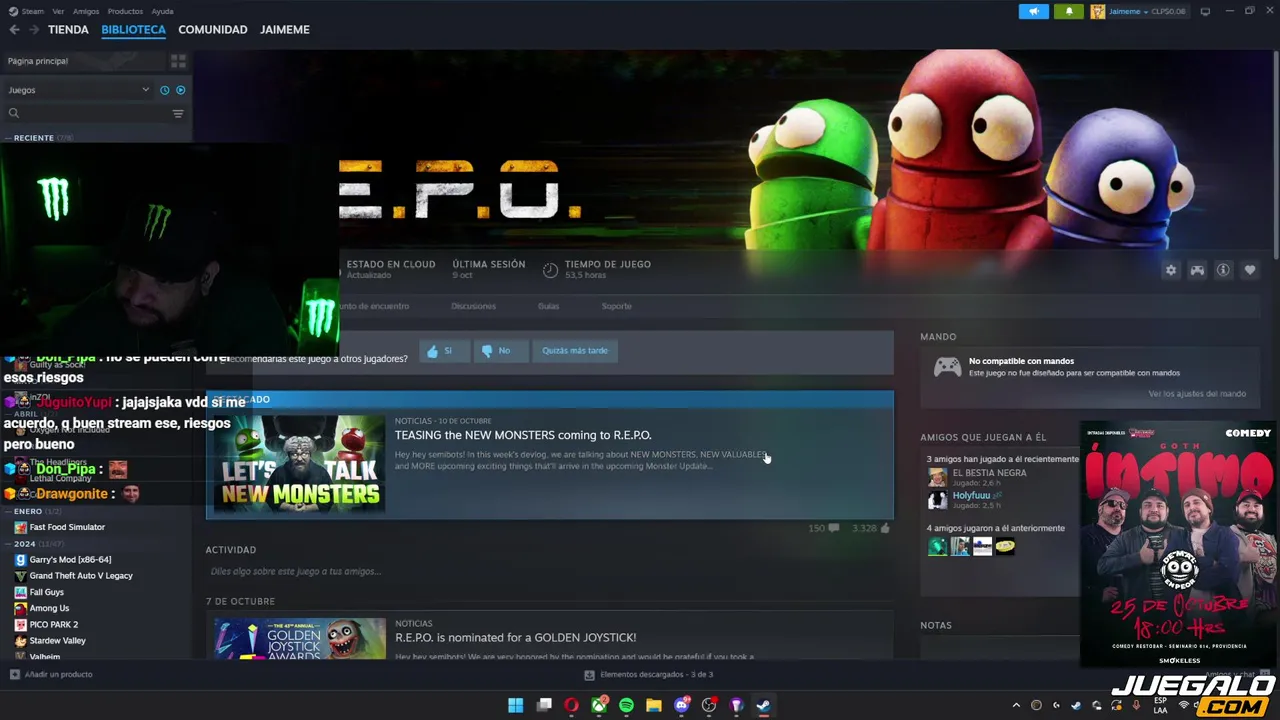Click the Página principal button
The width and height of the screenshot is (1280, 720).
click(x=83, y=61)
